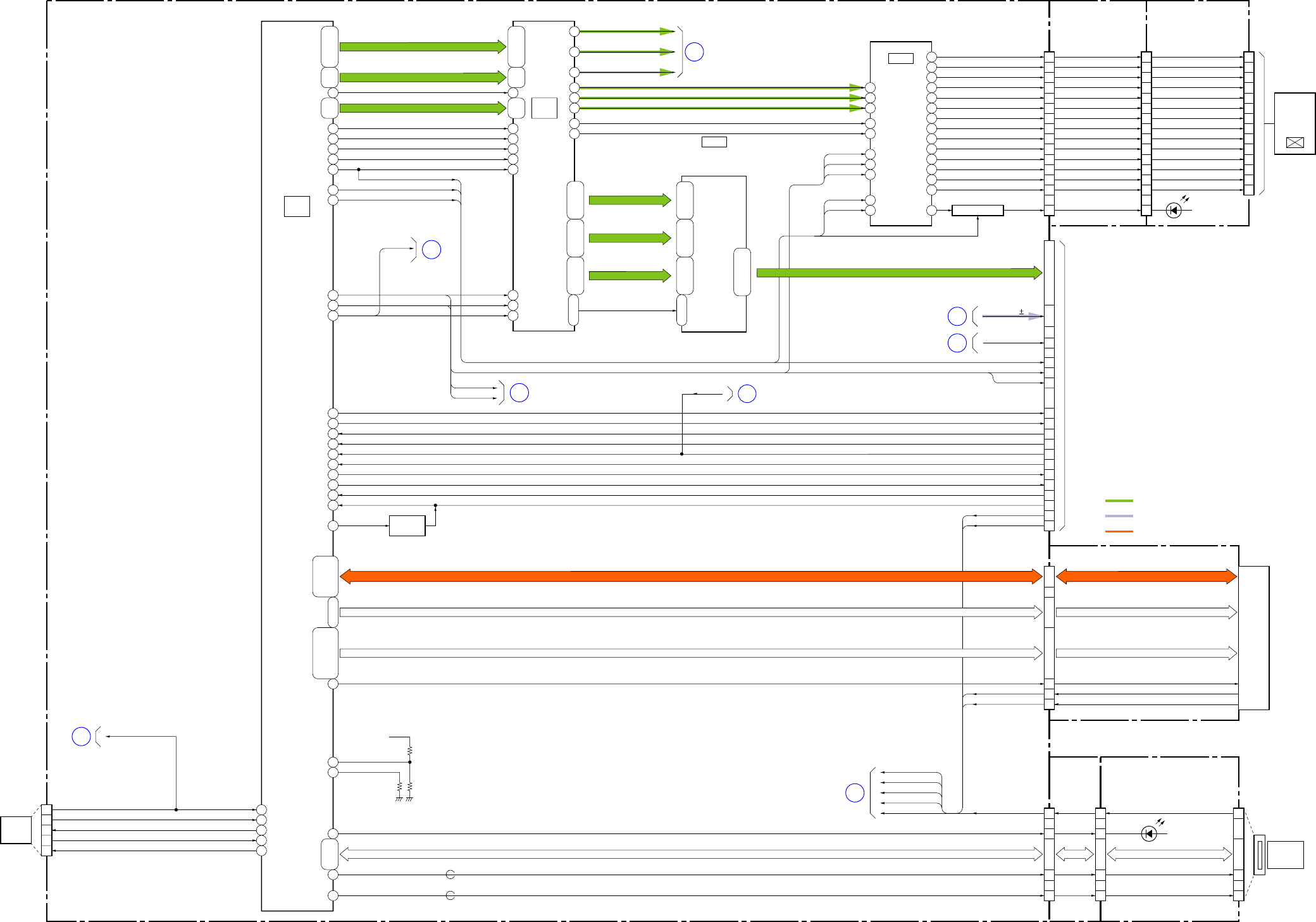Image resolution: width=1316 pixels, height=922 pixels.
Task: Click the rectangle at bottom-right beside the slot connector
Action: pyautogui.click(x=1285, y=855)
